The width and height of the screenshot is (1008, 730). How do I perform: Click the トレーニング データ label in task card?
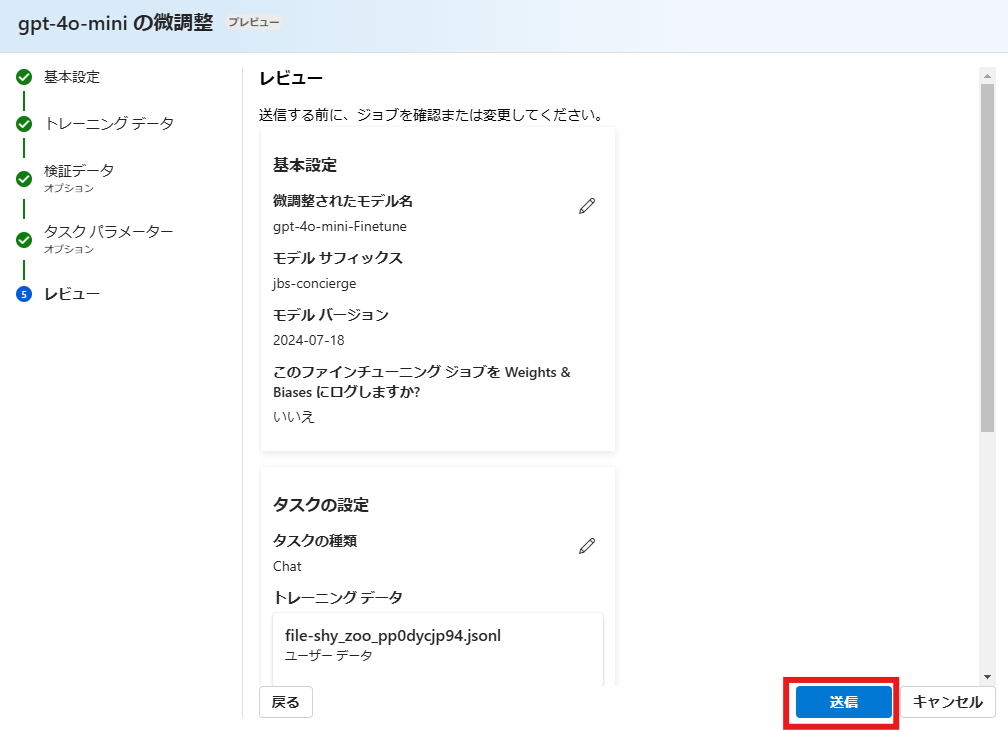click(338, 598)
